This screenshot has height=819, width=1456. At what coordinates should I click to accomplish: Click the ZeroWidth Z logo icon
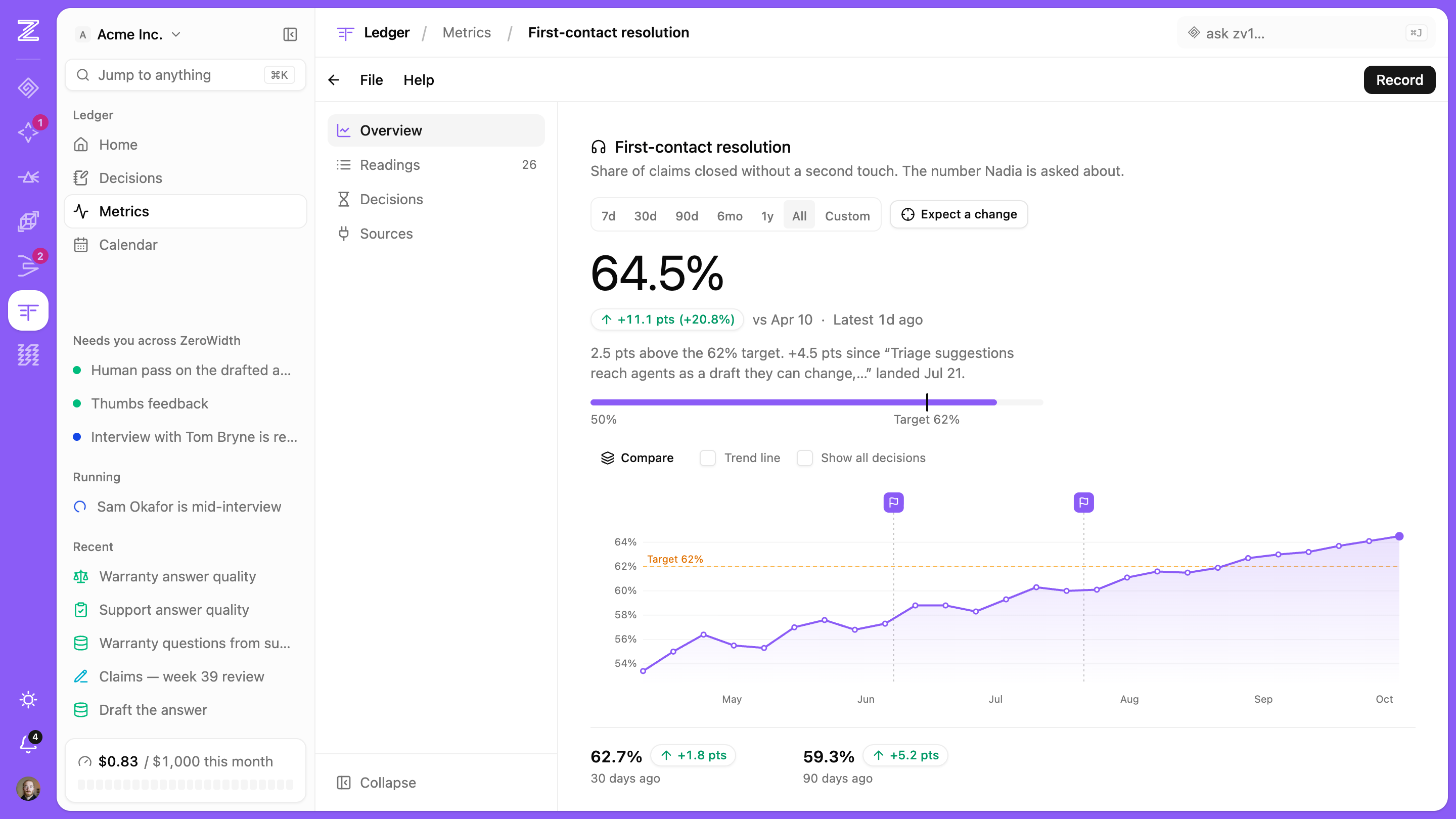(x=28, y=30)
